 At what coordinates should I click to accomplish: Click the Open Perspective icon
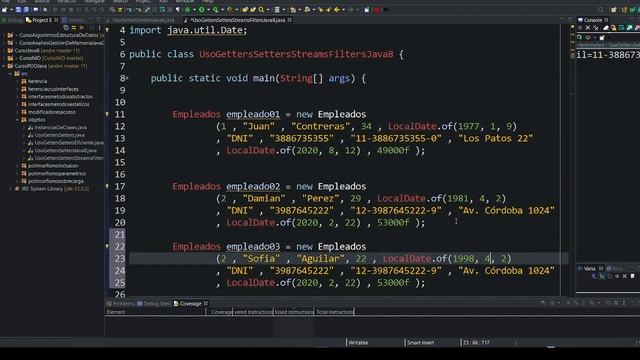click(x=613, y=10)
